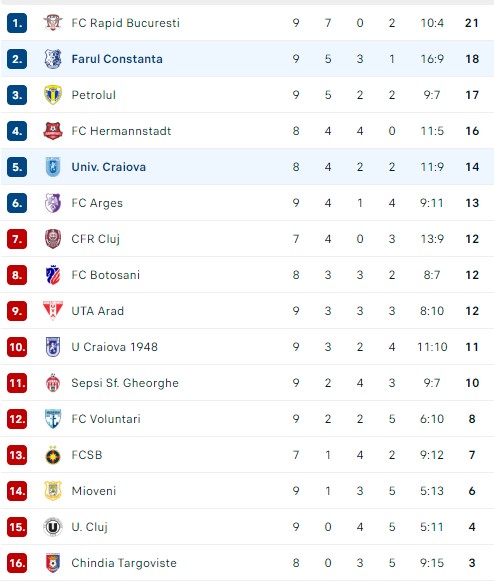Open the FC Voluntari team link
The width and height of the screenshot is (494, 586).
pyautogui.click(x=106, y=419)
